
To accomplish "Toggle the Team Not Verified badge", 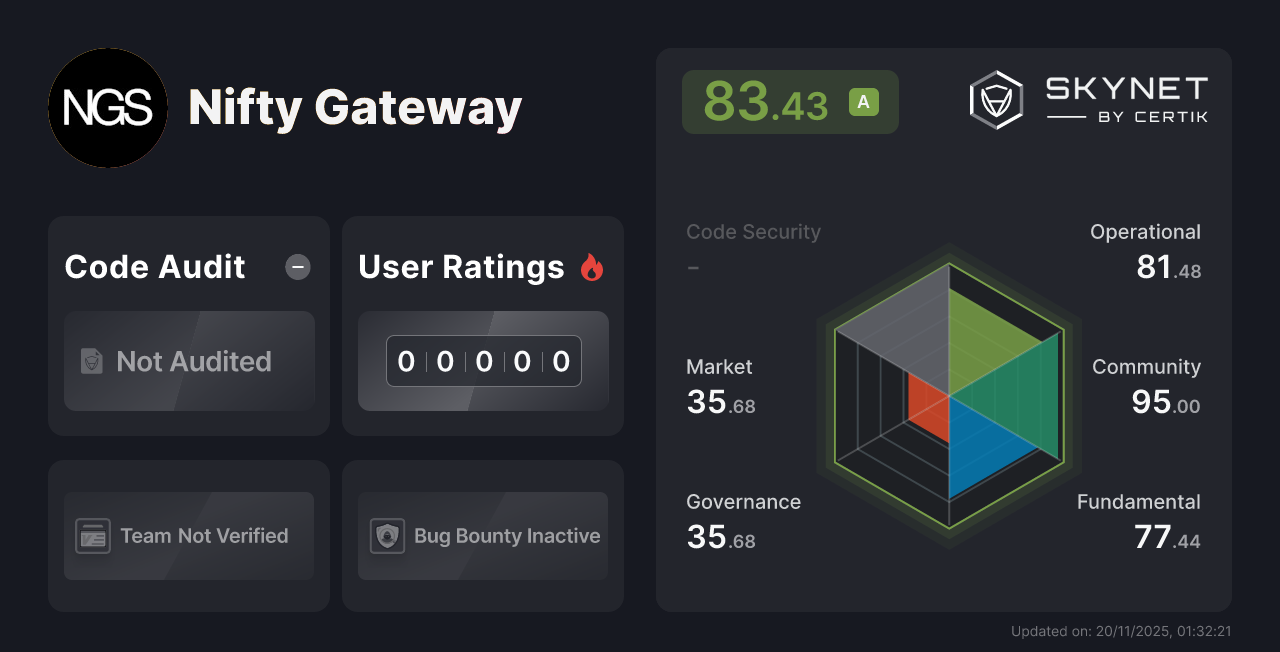I will (x=189, y=536).
